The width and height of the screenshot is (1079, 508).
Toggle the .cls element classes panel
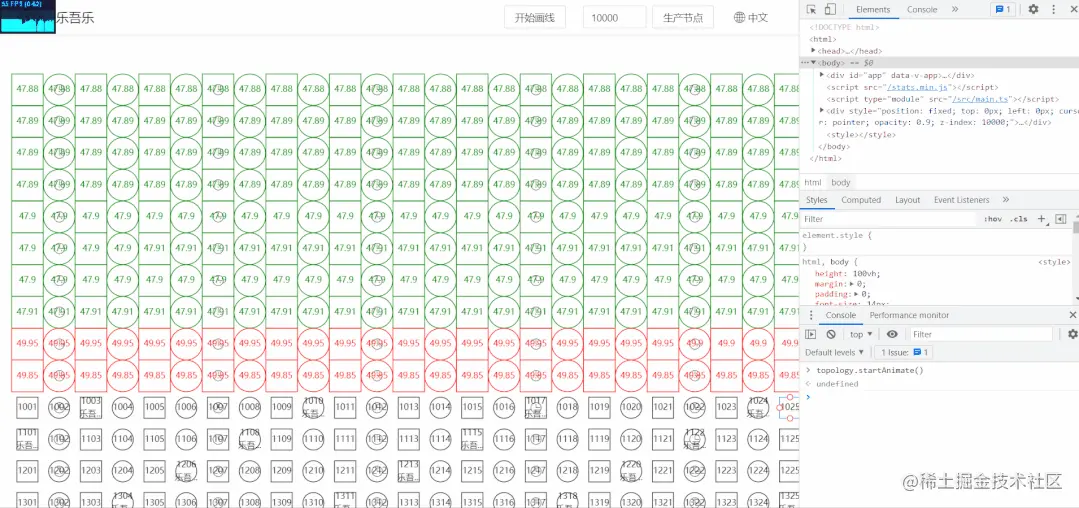click(1018, 219)
